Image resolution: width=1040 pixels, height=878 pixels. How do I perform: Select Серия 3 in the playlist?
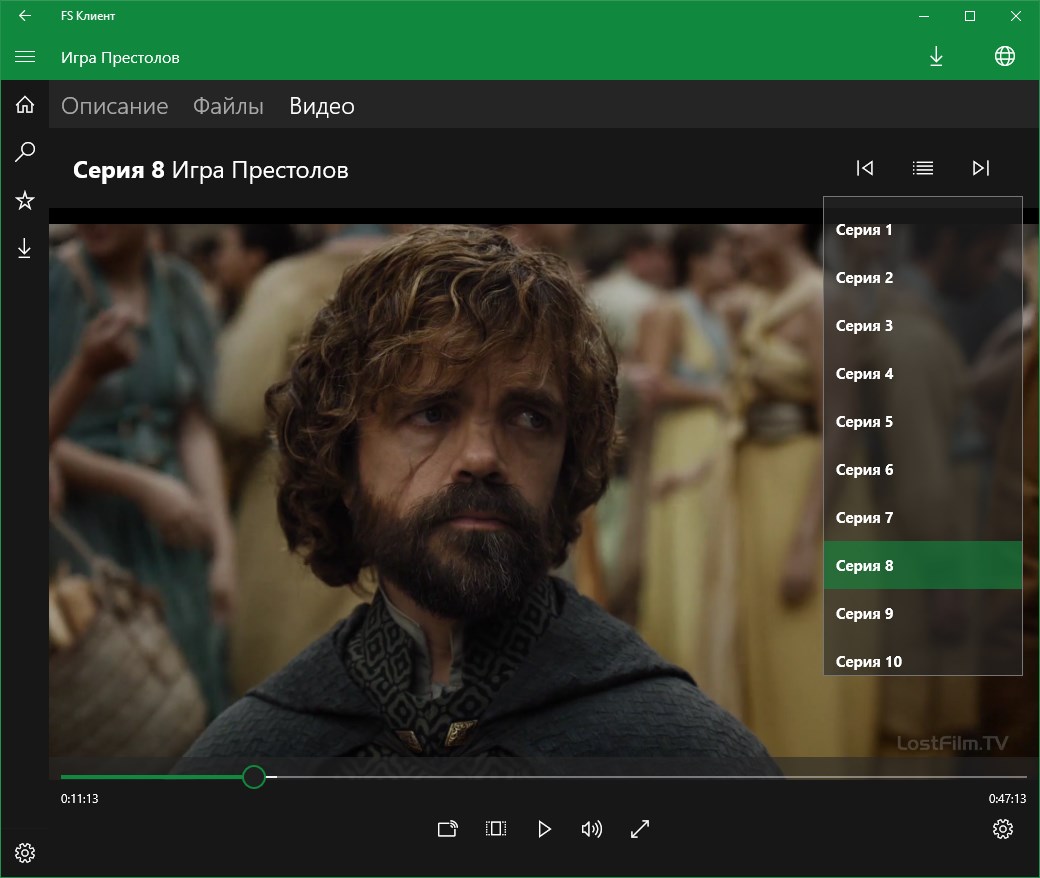(923, 326)
